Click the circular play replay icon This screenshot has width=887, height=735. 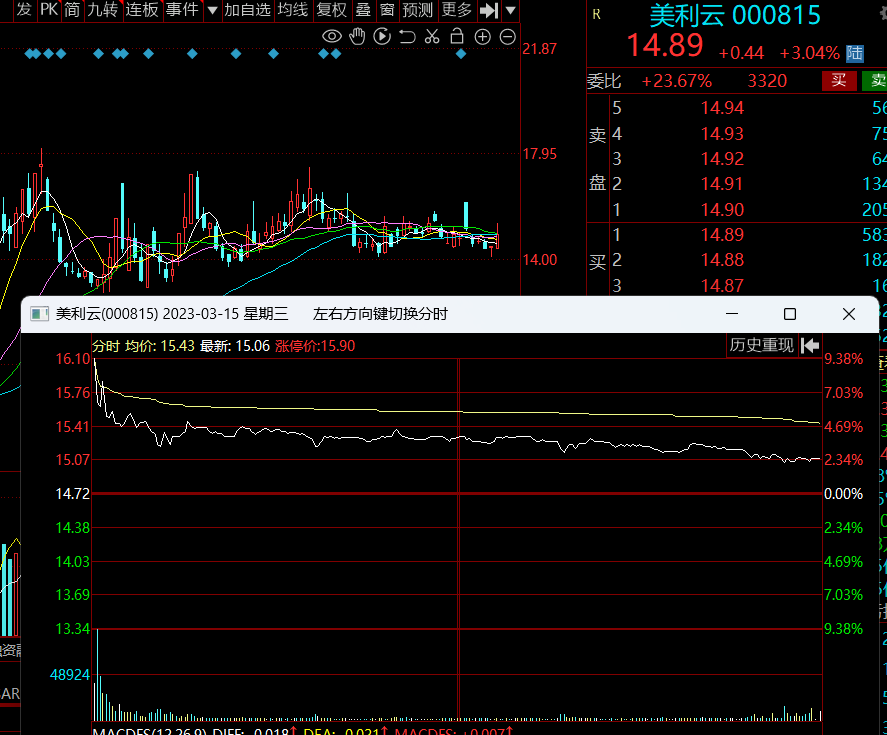pyautogui.click(x=382, y=37)
